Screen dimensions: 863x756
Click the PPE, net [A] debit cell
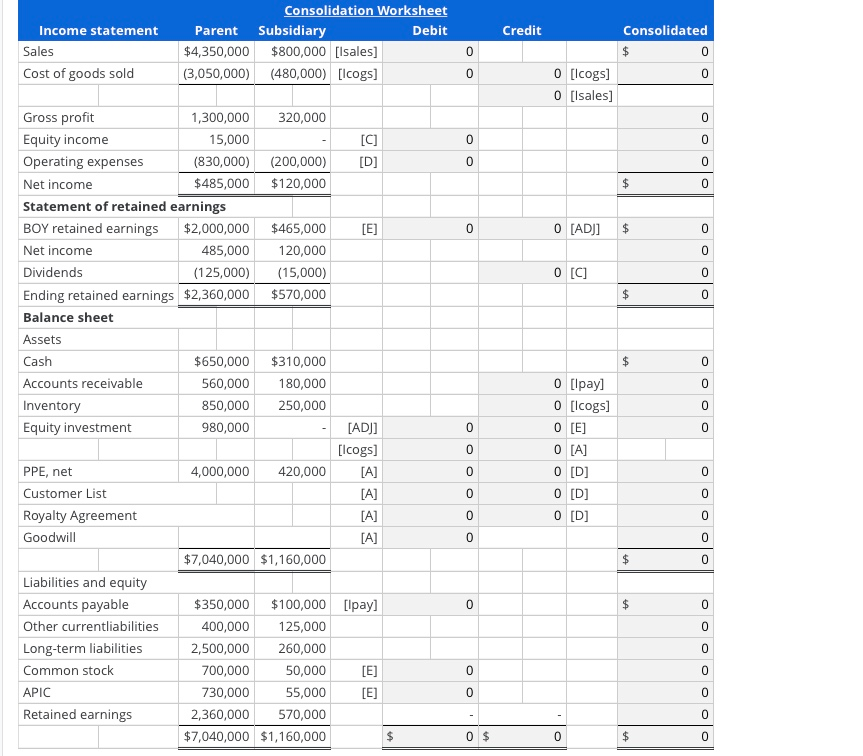[430, 471]
